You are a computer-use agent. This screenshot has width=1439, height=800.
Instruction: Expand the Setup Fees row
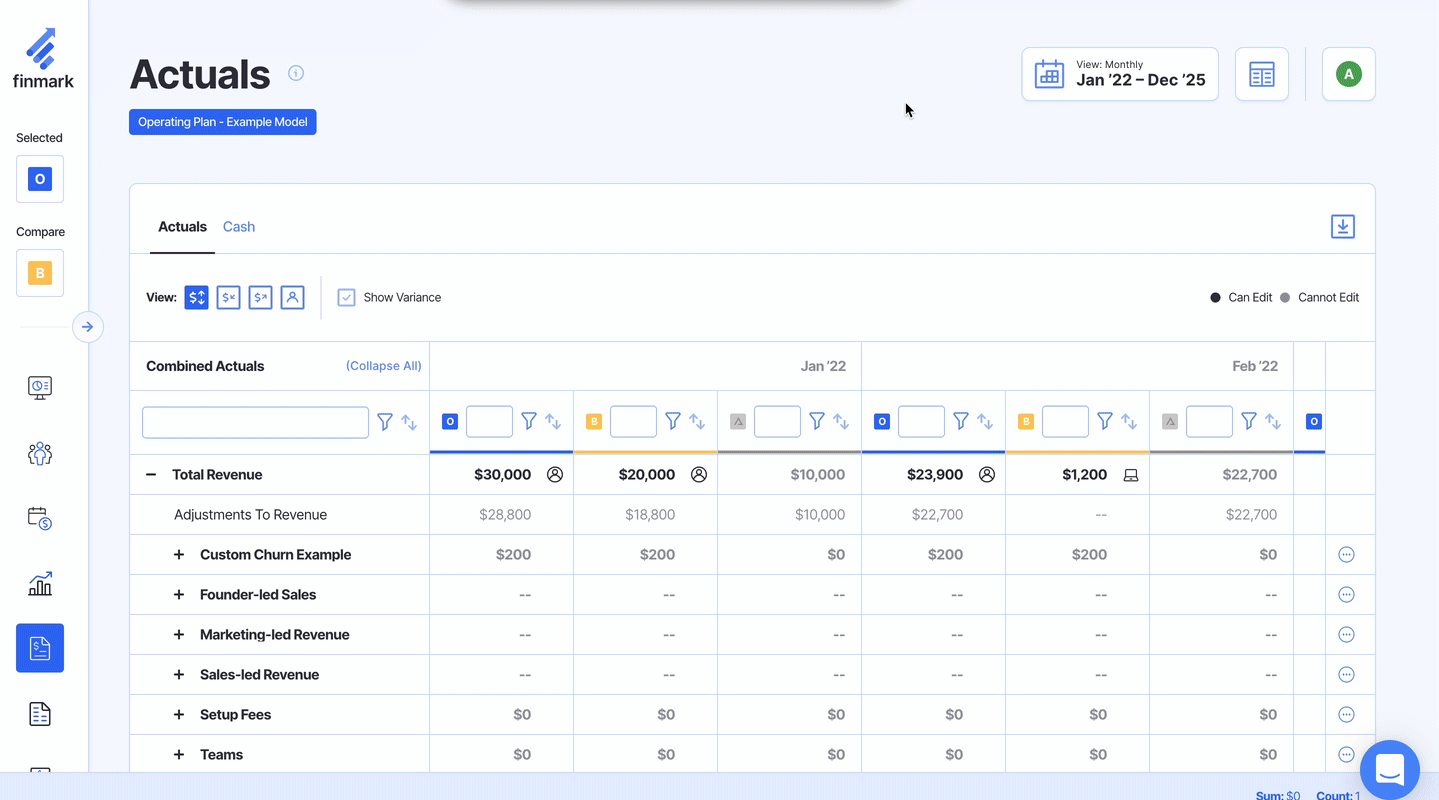(x=179, y=715)
